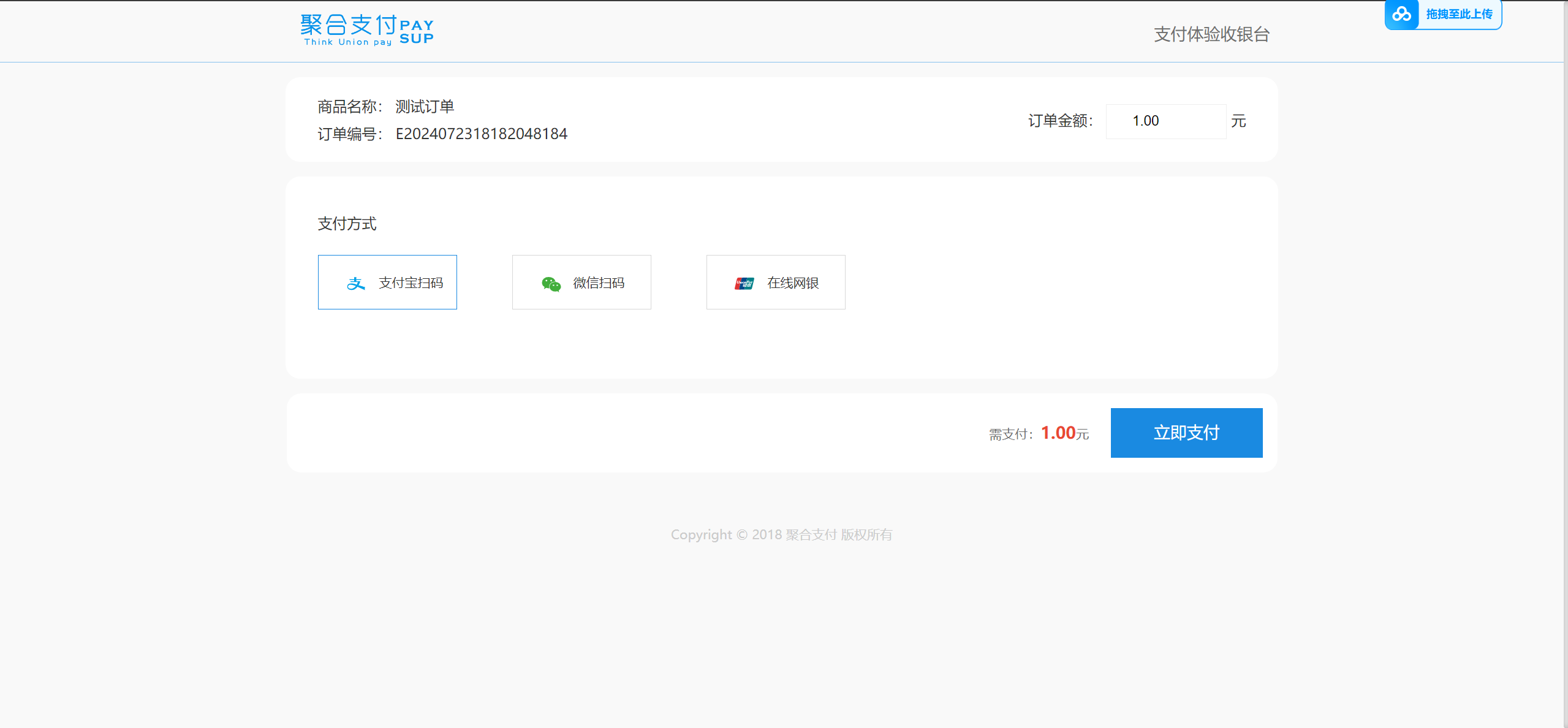
Task: Click the 拖拽至此上传 upload label
Action: point(1459,14)
